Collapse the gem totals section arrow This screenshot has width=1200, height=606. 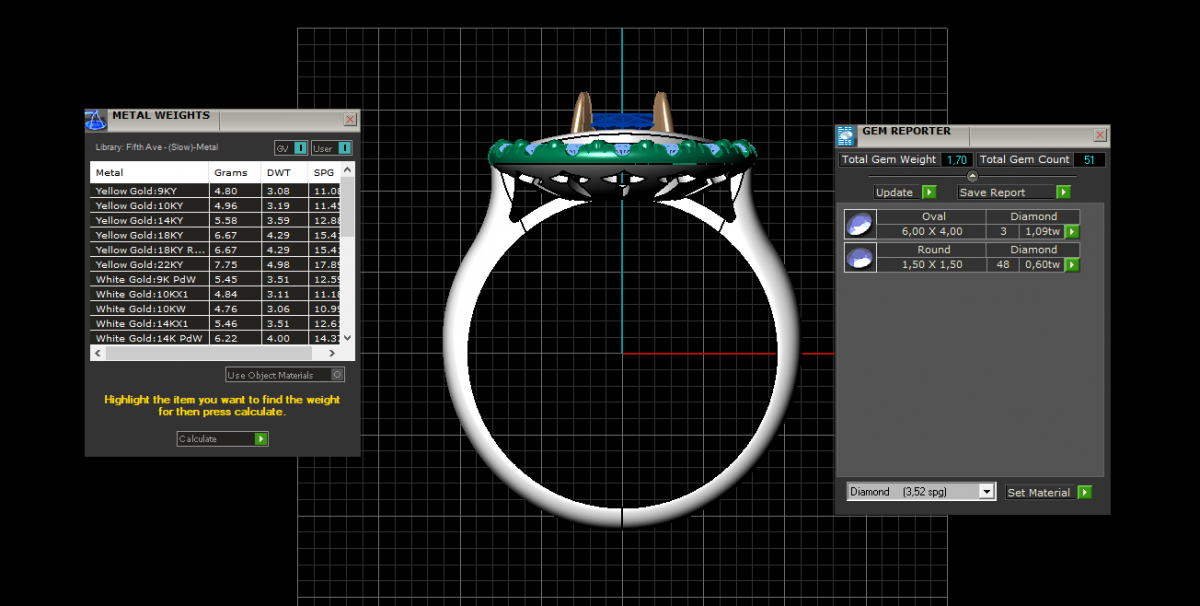(972, 176)
